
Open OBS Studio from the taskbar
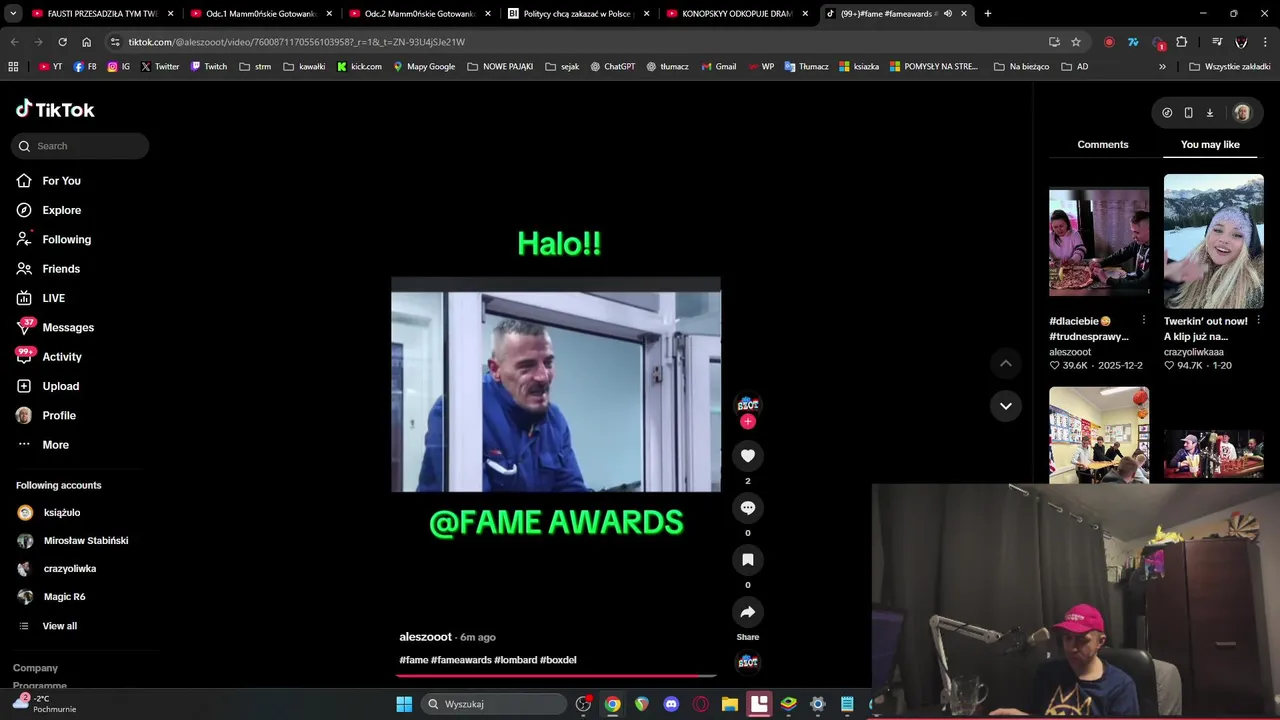click(583, 704)
